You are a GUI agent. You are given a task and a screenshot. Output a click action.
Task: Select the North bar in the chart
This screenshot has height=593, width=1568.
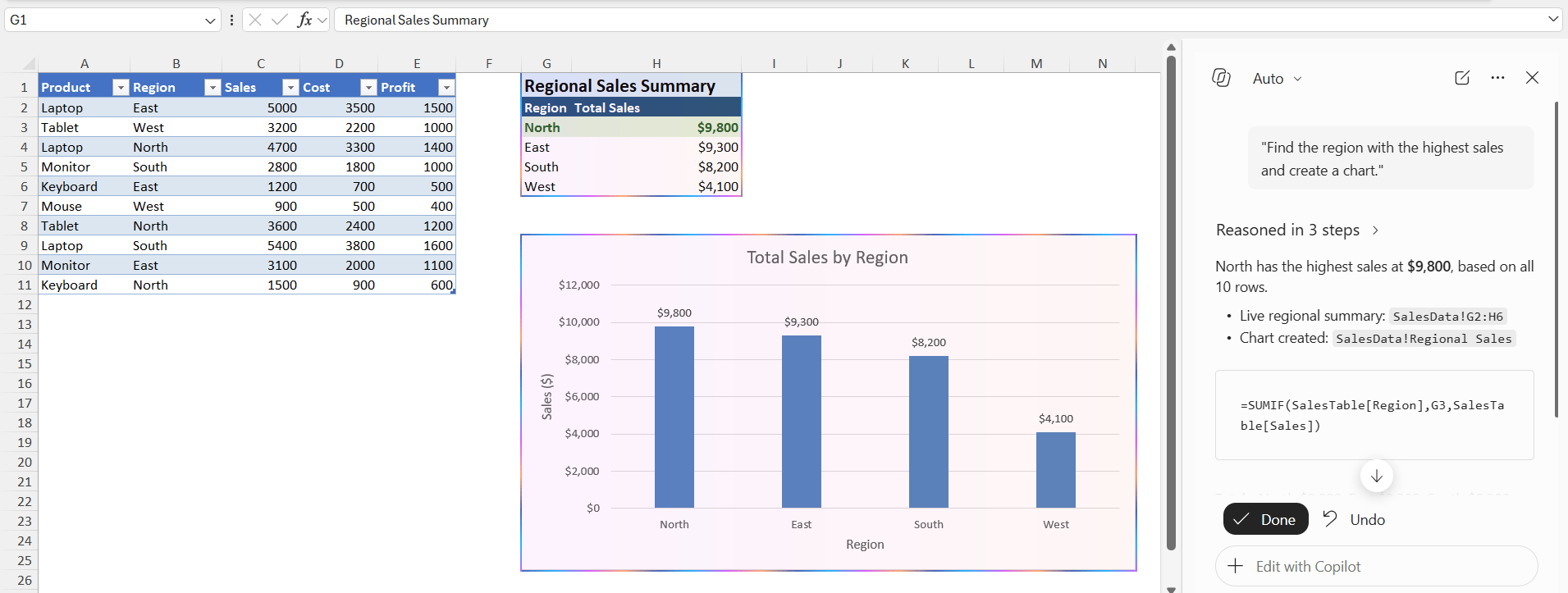point(674,417)
